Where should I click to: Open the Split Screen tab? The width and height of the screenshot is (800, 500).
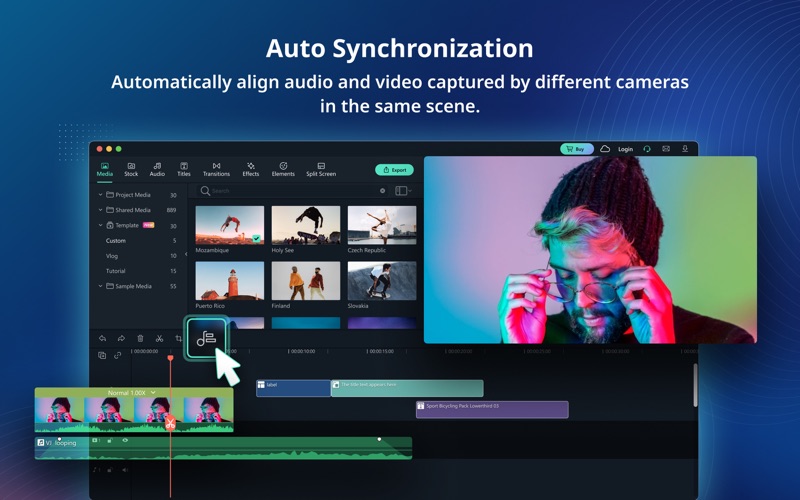click(x=321, y=169)
